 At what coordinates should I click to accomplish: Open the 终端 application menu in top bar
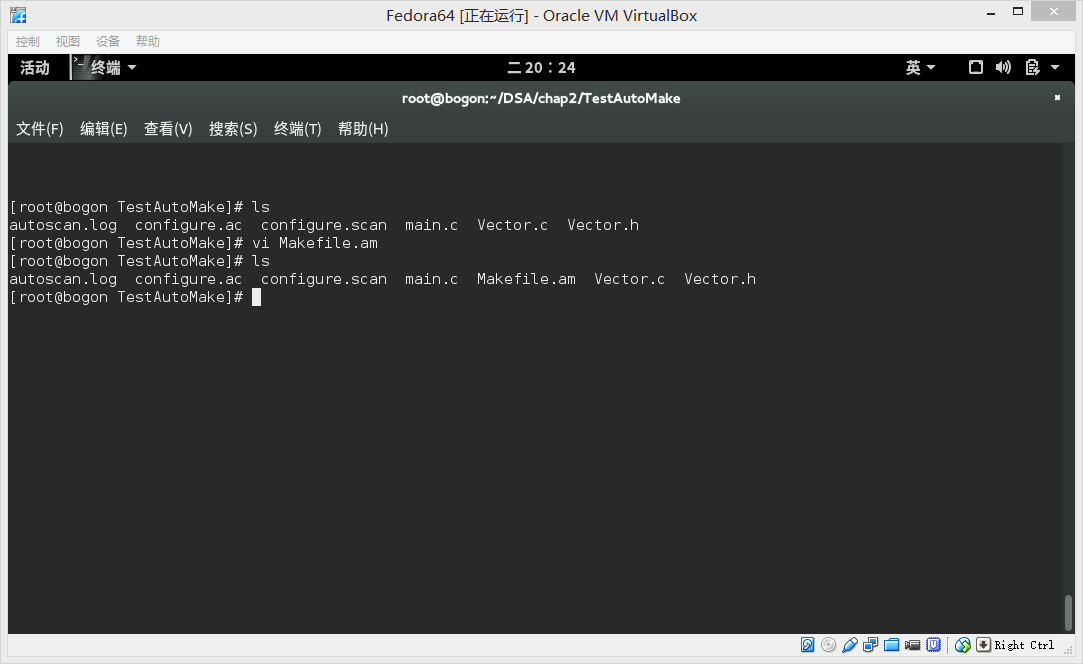pos(105,67)
